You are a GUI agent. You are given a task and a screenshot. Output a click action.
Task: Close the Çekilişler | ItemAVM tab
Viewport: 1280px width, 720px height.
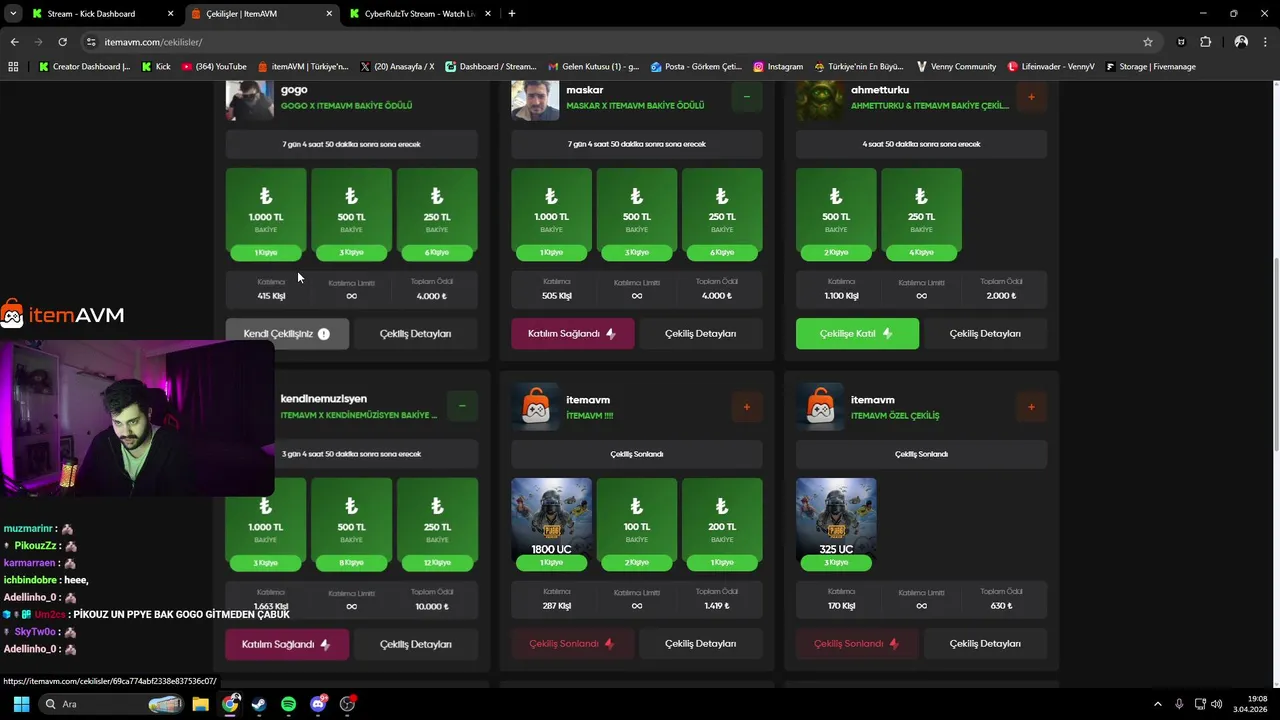pos(330,14)
